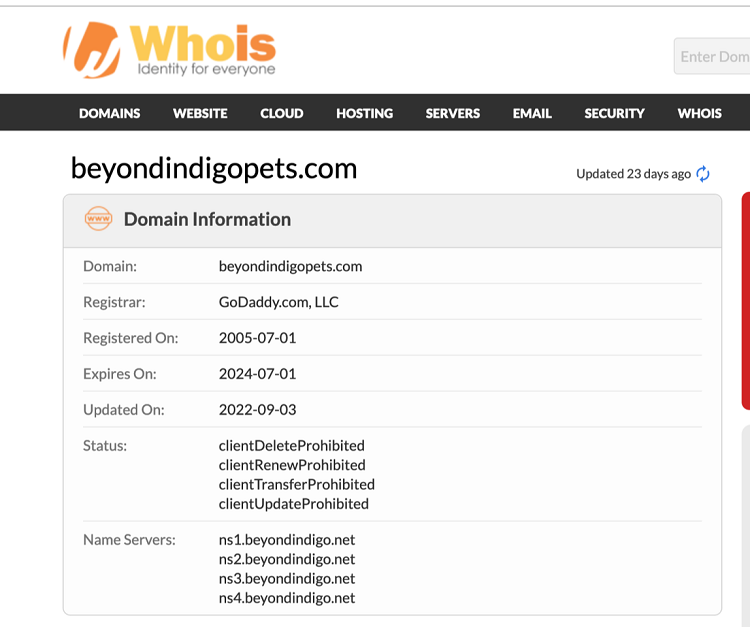Viewport: 750px width, 627px height.
Task: Refresh the whois record with blue arrows icon
Action: (703, 174)
